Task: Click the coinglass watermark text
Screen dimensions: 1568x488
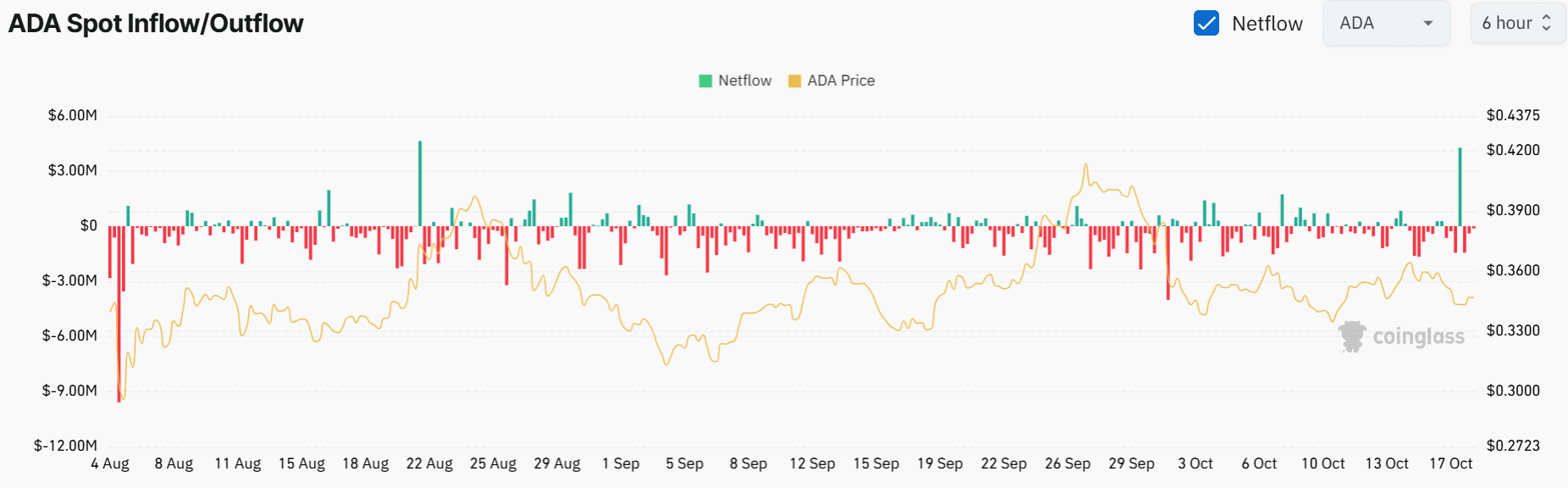Action: [1418, 336]
